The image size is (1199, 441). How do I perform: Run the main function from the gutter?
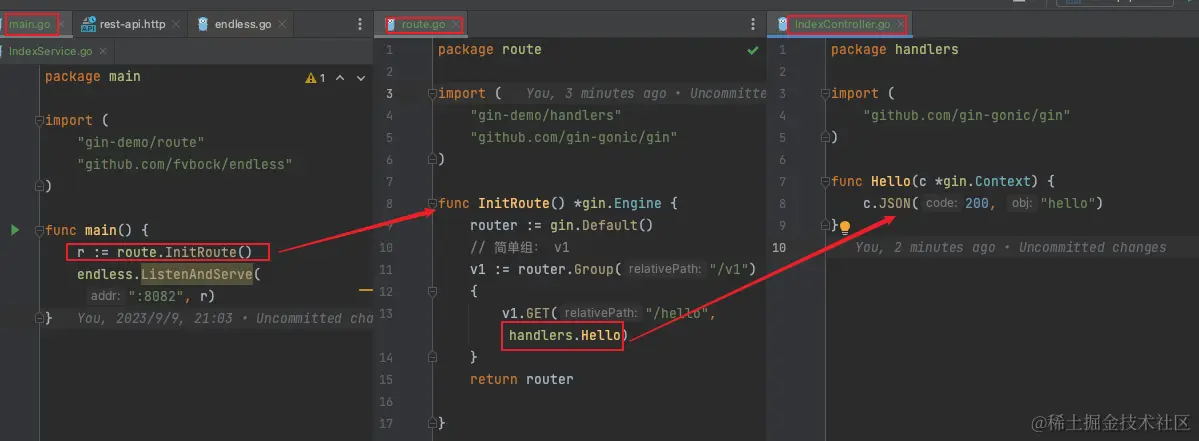click(15, 230)
